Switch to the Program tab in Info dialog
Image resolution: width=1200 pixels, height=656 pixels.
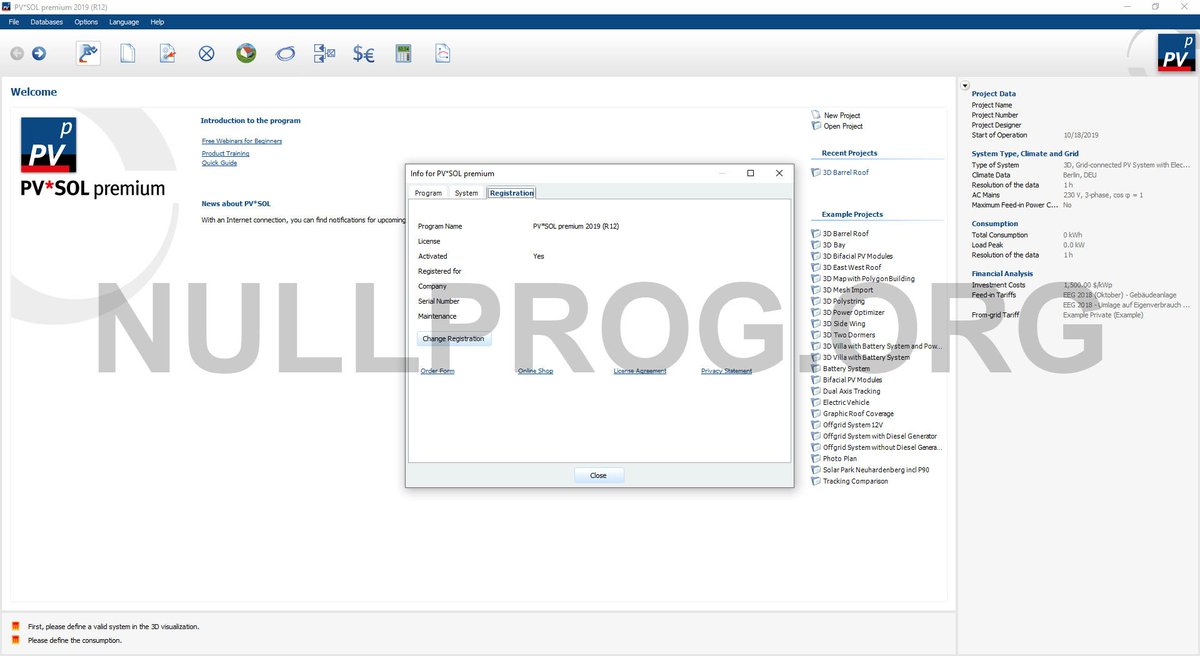428,193
